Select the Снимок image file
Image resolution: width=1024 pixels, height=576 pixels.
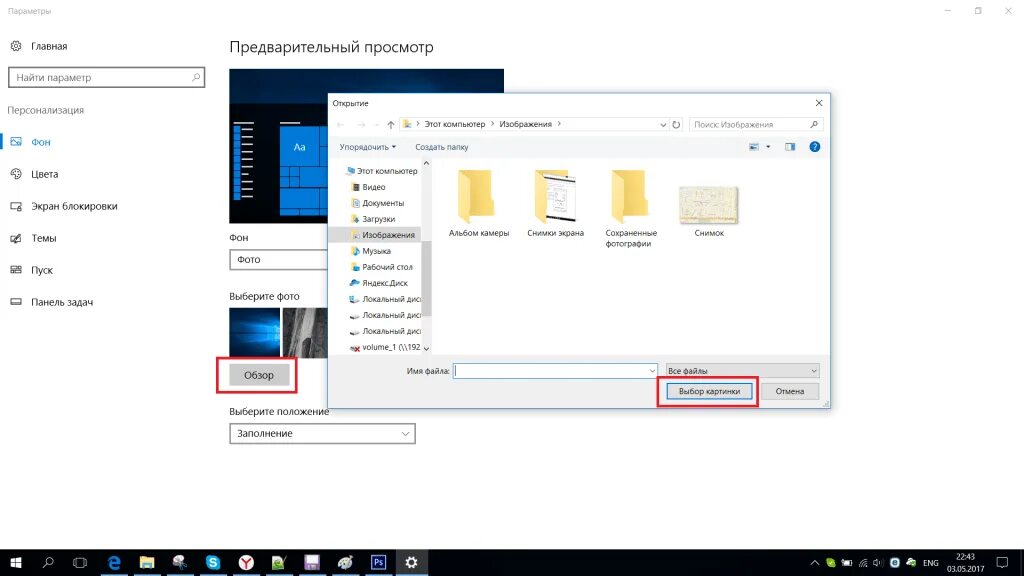click(709, 212)
